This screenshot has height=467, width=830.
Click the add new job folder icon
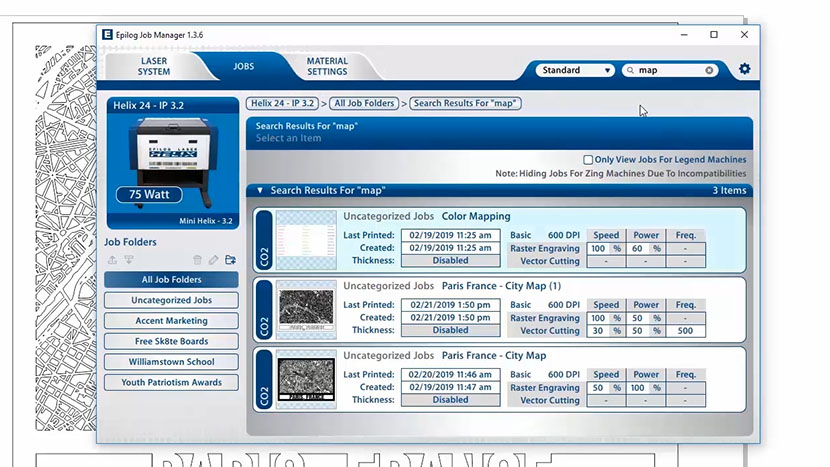[x=230, y=260]
